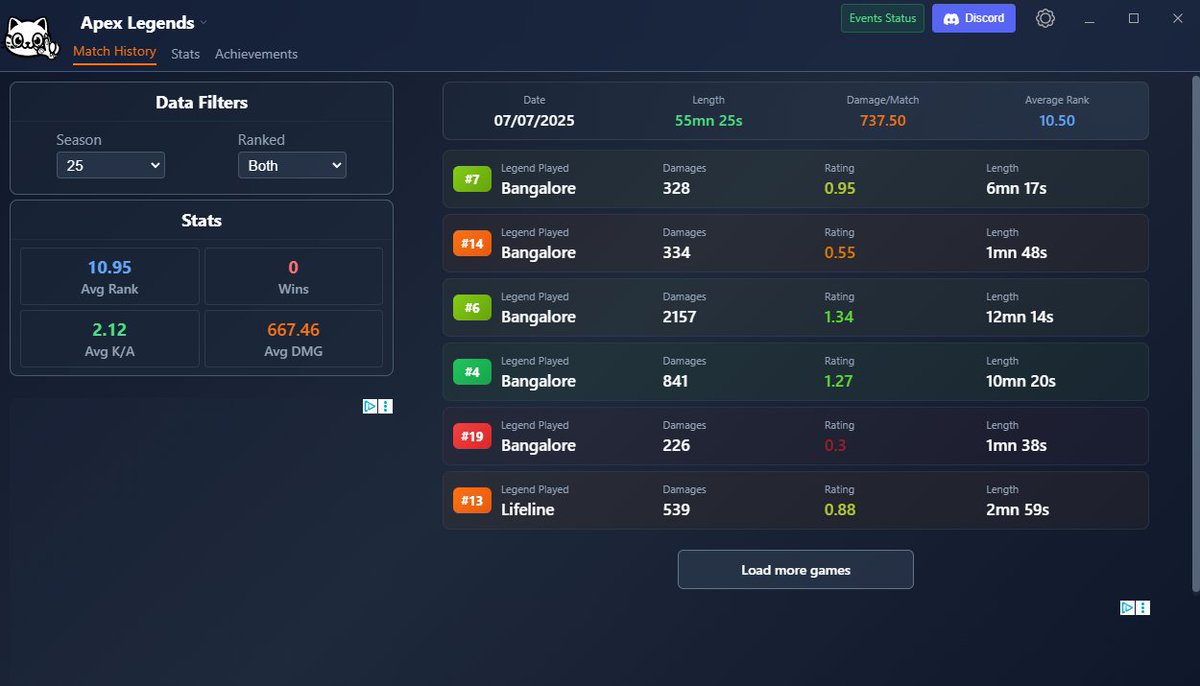1200x686 pixels.
Task: Switch to the Match History tab
Action: [115, 52]
